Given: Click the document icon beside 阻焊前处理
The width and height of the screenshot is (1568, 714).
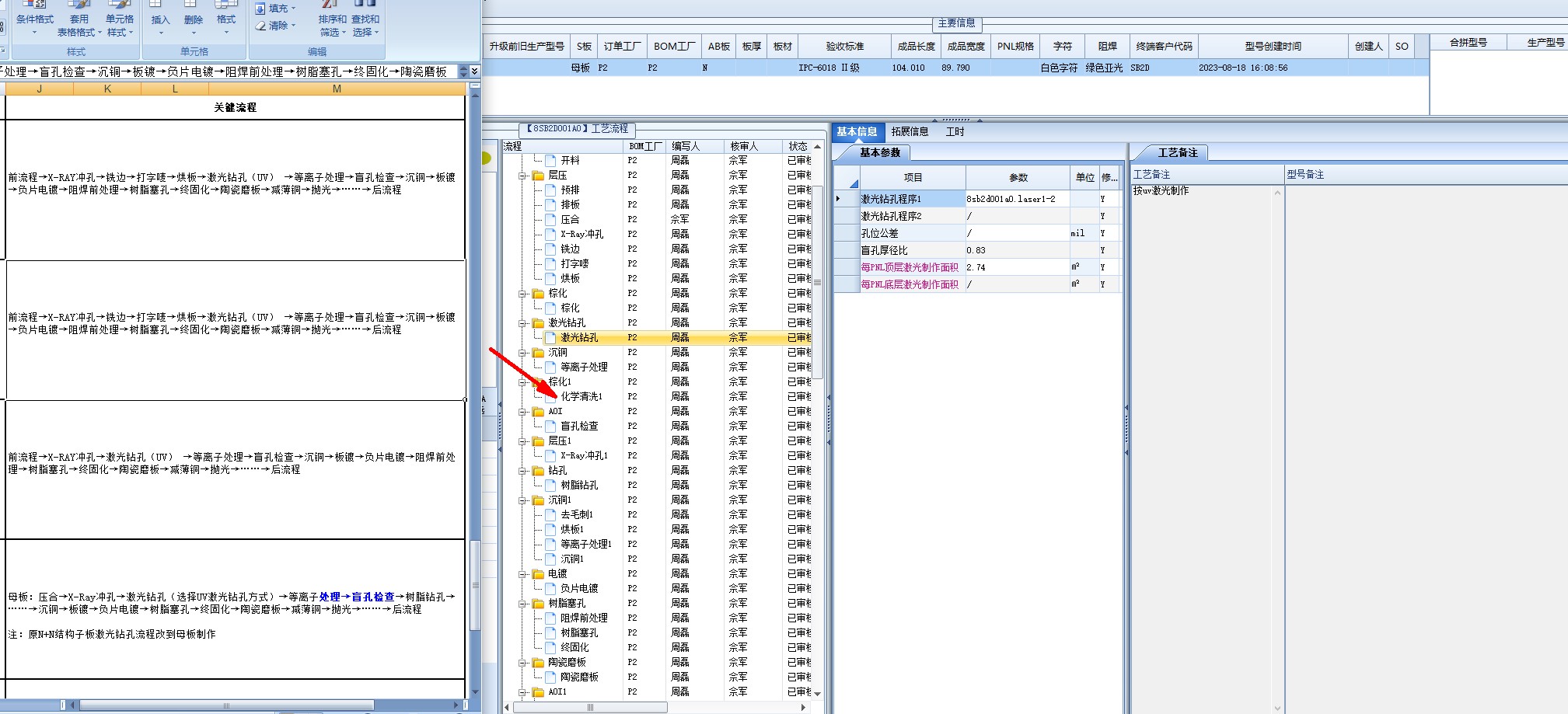Looking at the screenshot, I should tap(550, 618).
